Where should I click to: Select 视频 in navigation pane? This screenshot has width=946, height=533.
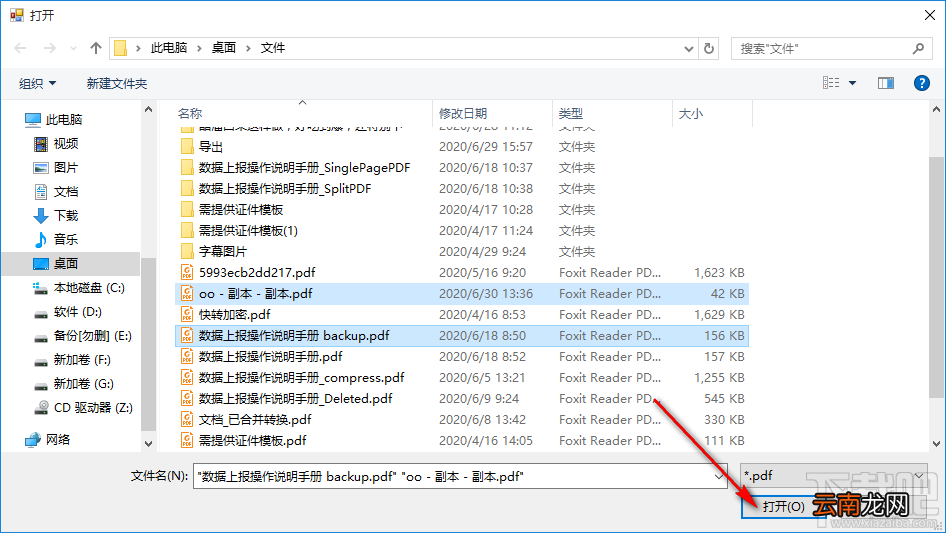click(x=56, y=144)
